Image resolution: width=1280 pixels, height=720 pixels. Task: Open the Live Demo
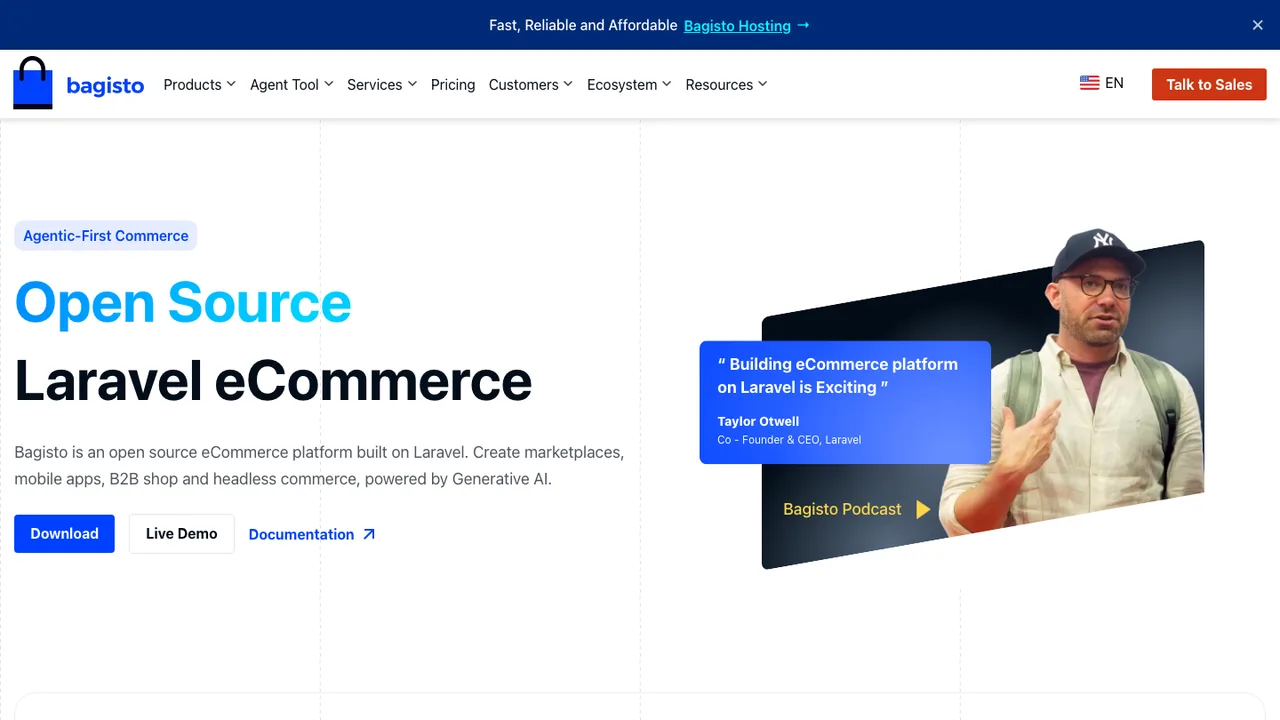click(x=181, y=534)
